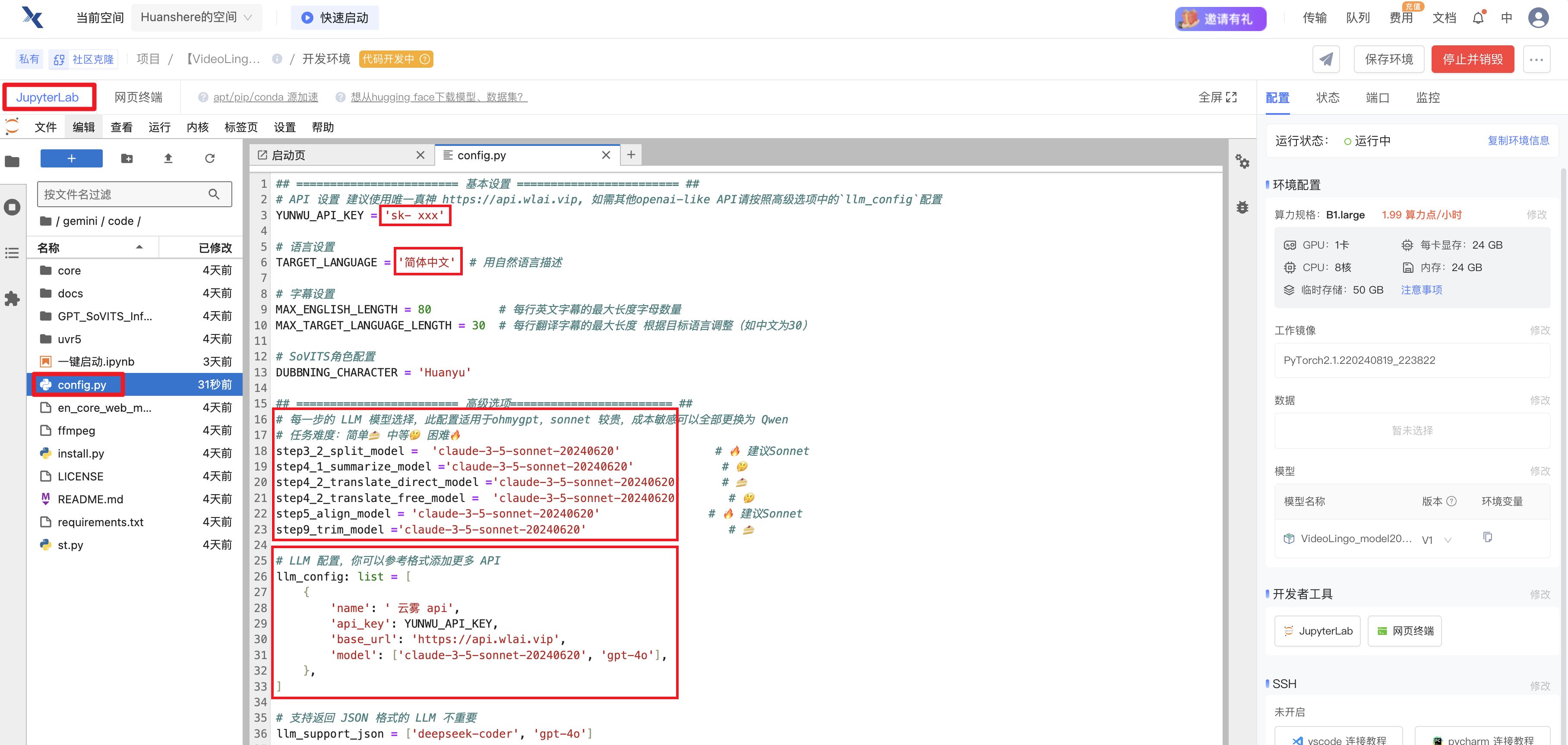Toggle 全屏 fullscreen mode
Viewport: 1568px width, 745px height.
tap(1217, 97)
